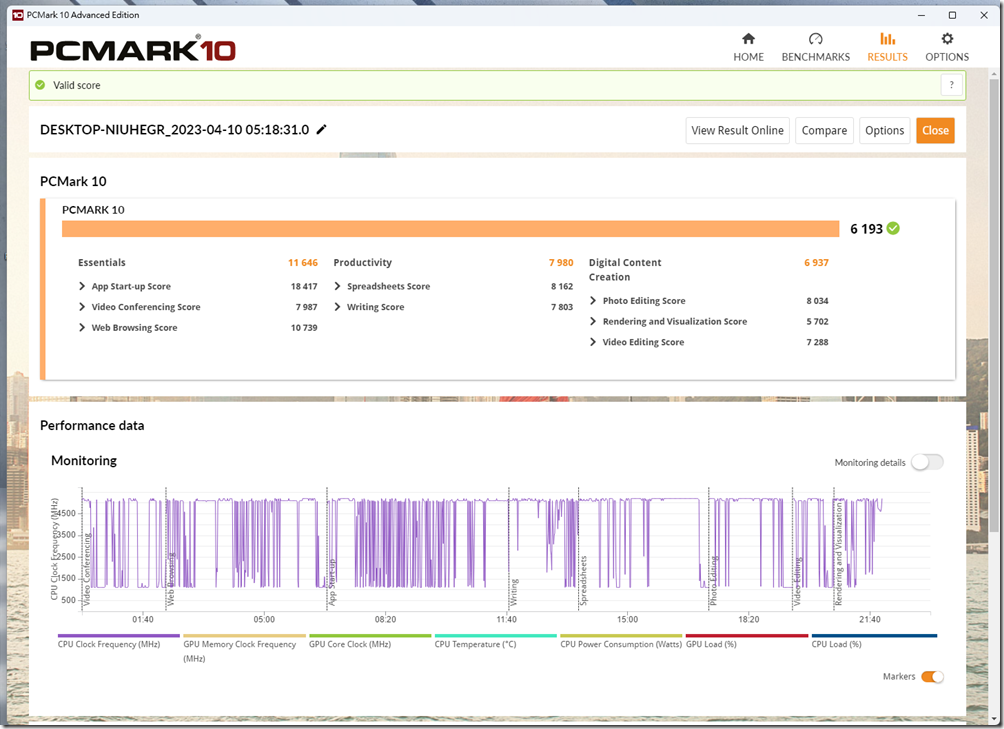1004x729 pixels.
Task: Click the pencil icon to rename result
Action: point(322,130)
